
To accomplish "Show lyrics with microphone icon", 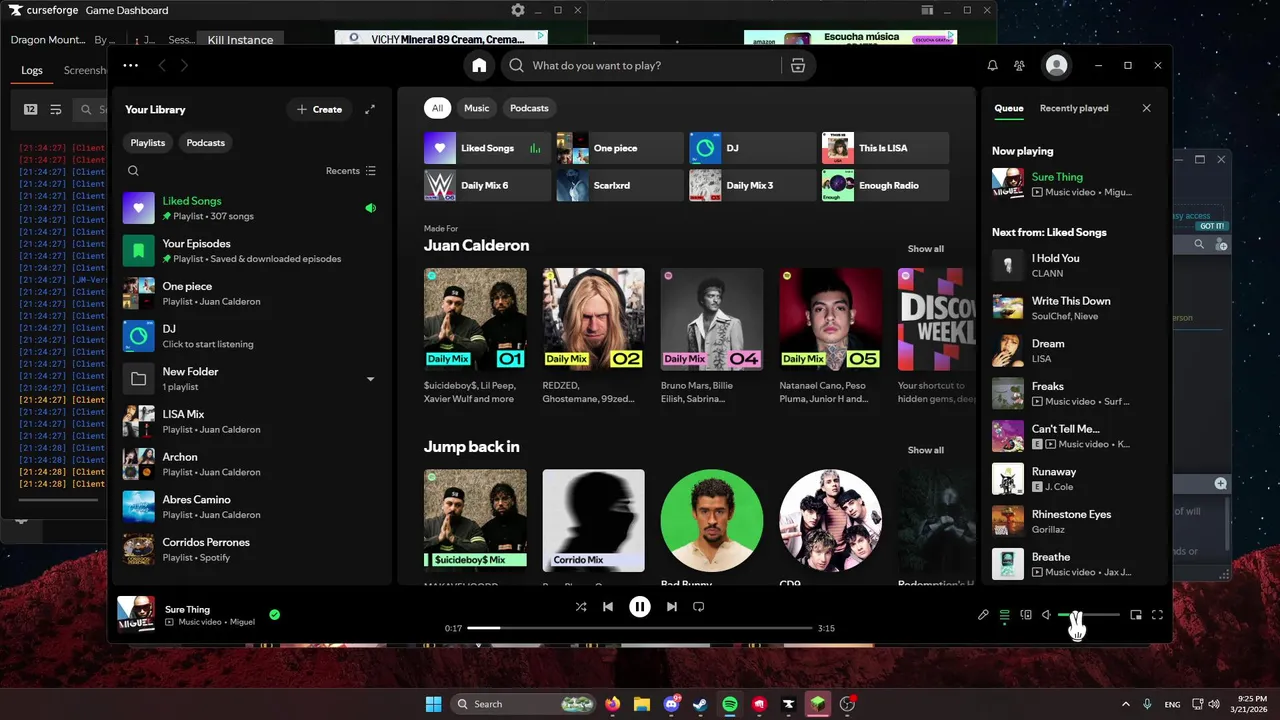I will 983,615.
